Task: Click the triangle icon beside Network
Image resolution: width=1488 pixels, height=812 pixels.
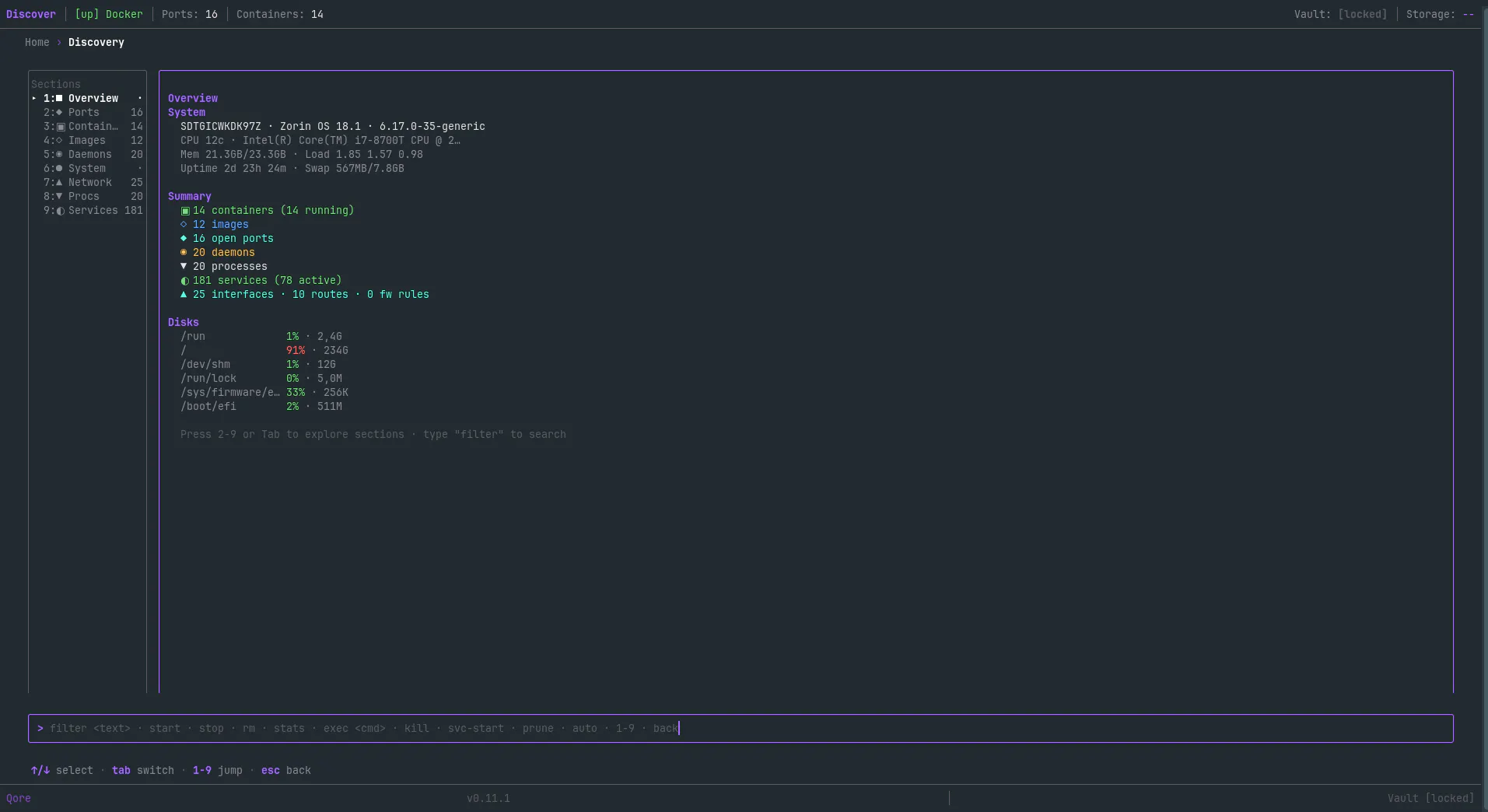Action: pos(59,182)
